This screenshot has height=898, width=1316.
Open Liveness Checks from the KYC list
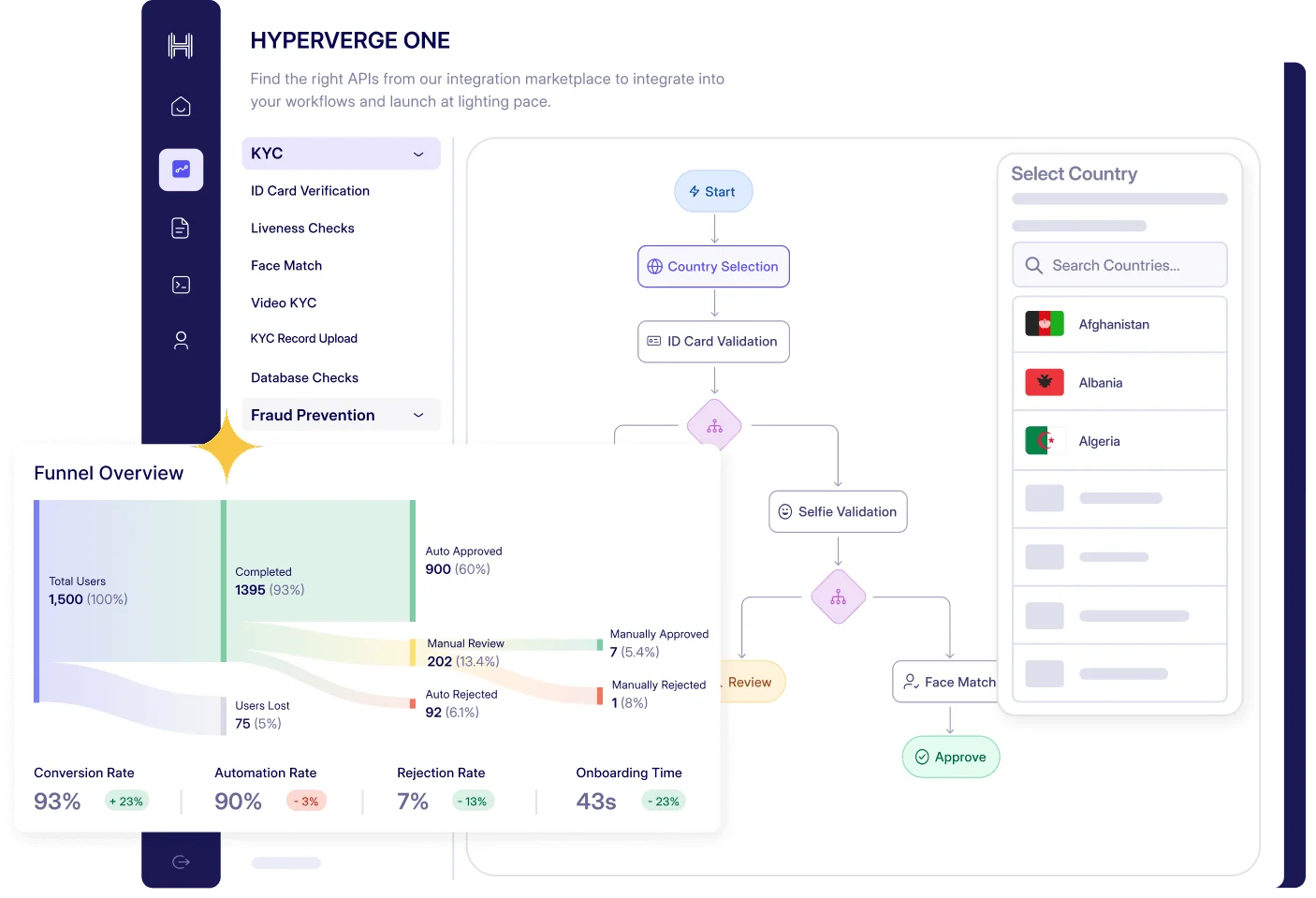pos(302,228)
